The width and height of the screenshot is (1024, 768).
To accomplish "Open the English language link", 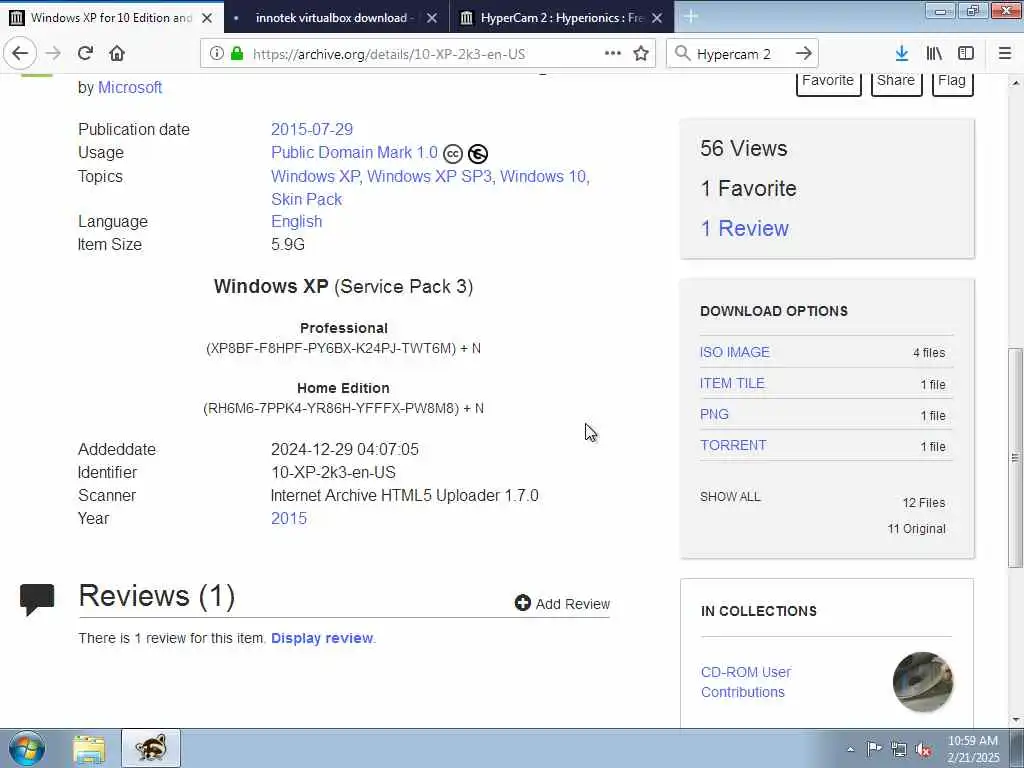I will pos(296,221).
